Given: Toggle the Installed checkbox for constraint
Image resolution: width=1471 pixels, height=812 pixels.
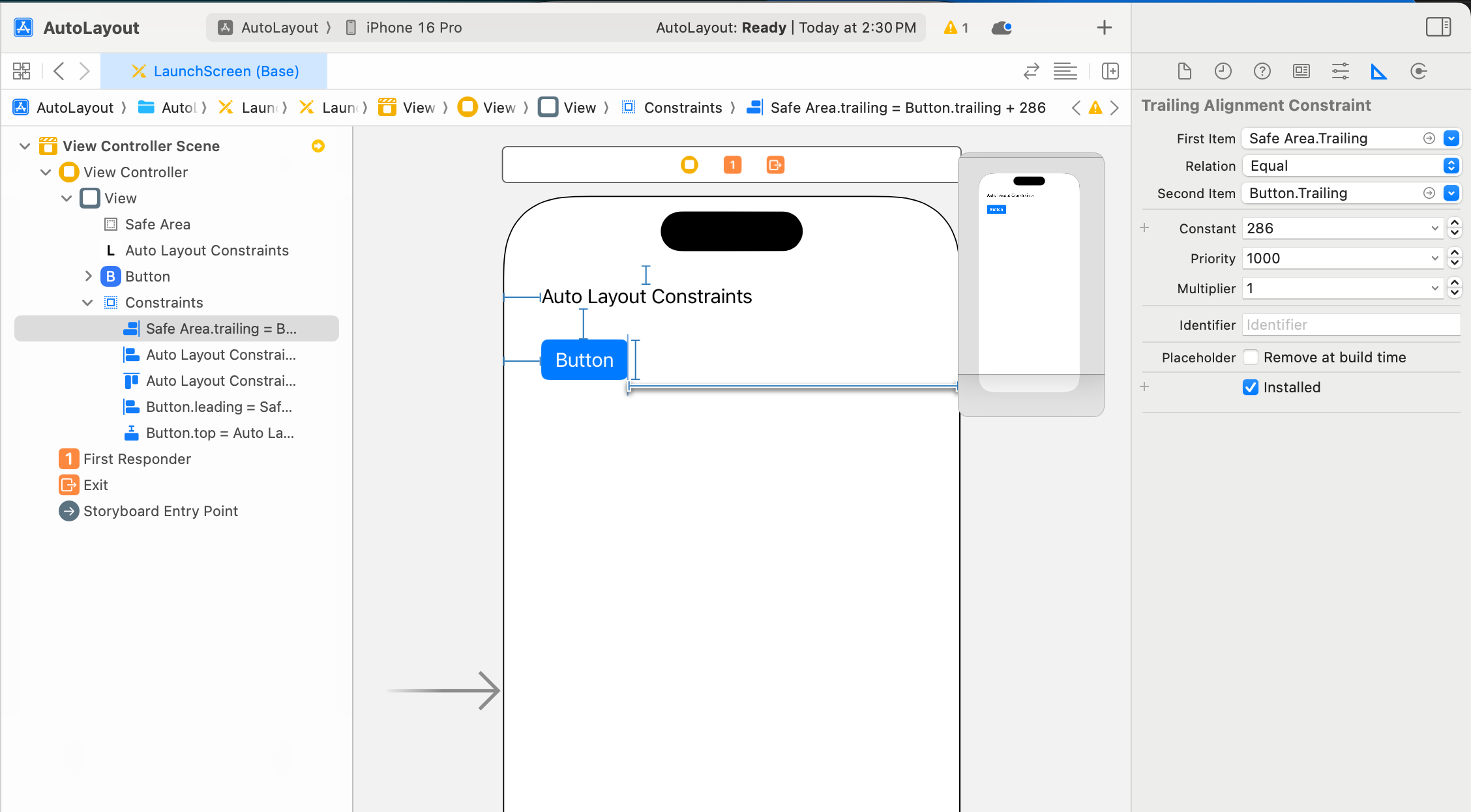Looking at the screenshot, I should [1250, 388].
